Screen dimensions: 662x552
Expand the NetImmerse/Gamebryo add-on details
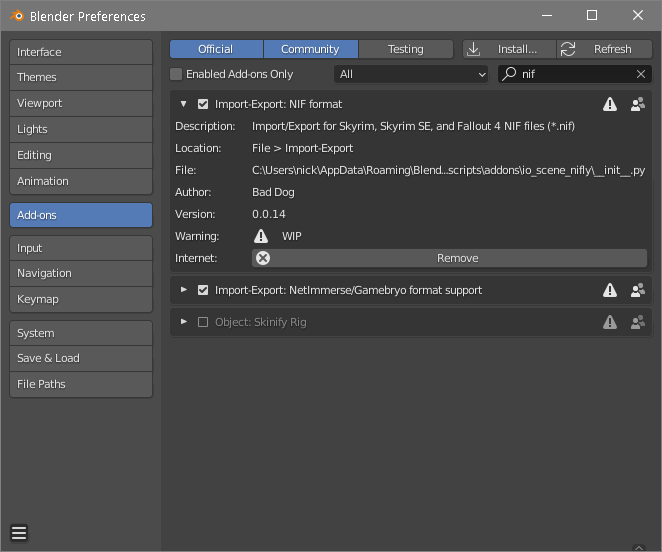point(183,290)
